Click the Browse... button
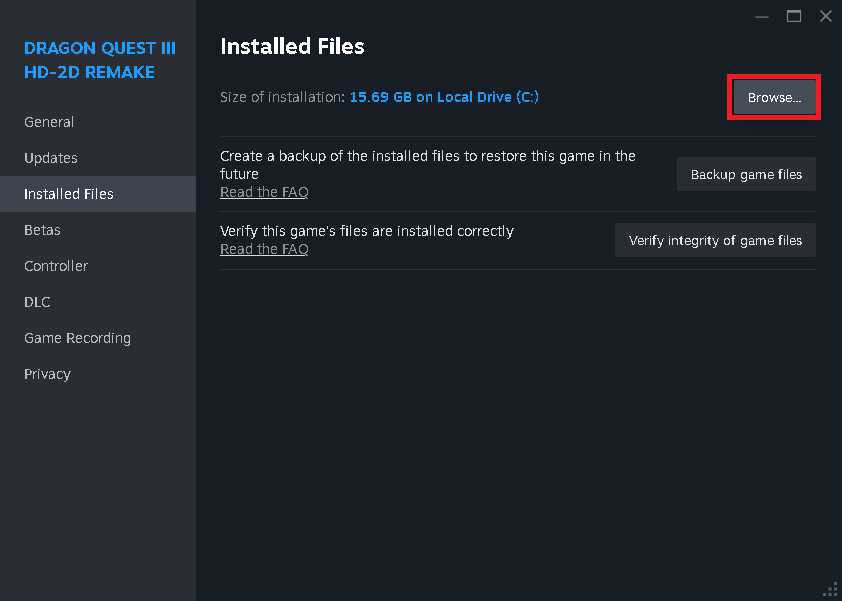 click(x=775, y=98)
